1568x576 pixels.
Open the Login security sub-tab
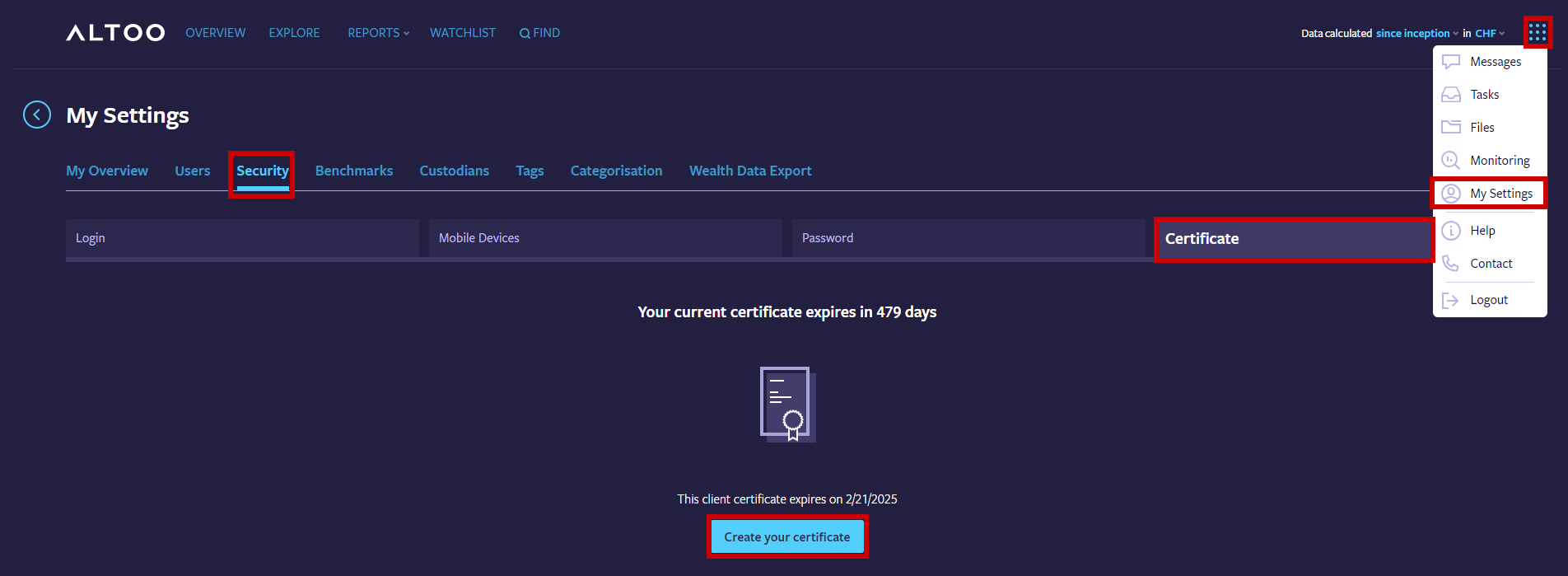[242, 238]
